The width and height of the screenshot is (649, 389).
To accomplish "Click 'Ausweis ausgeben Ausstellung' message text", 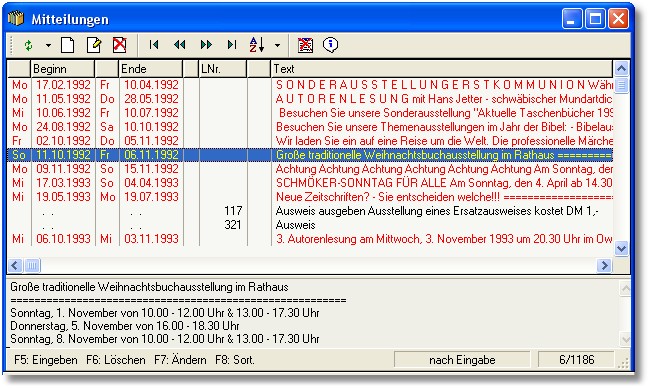I will 437,211.
